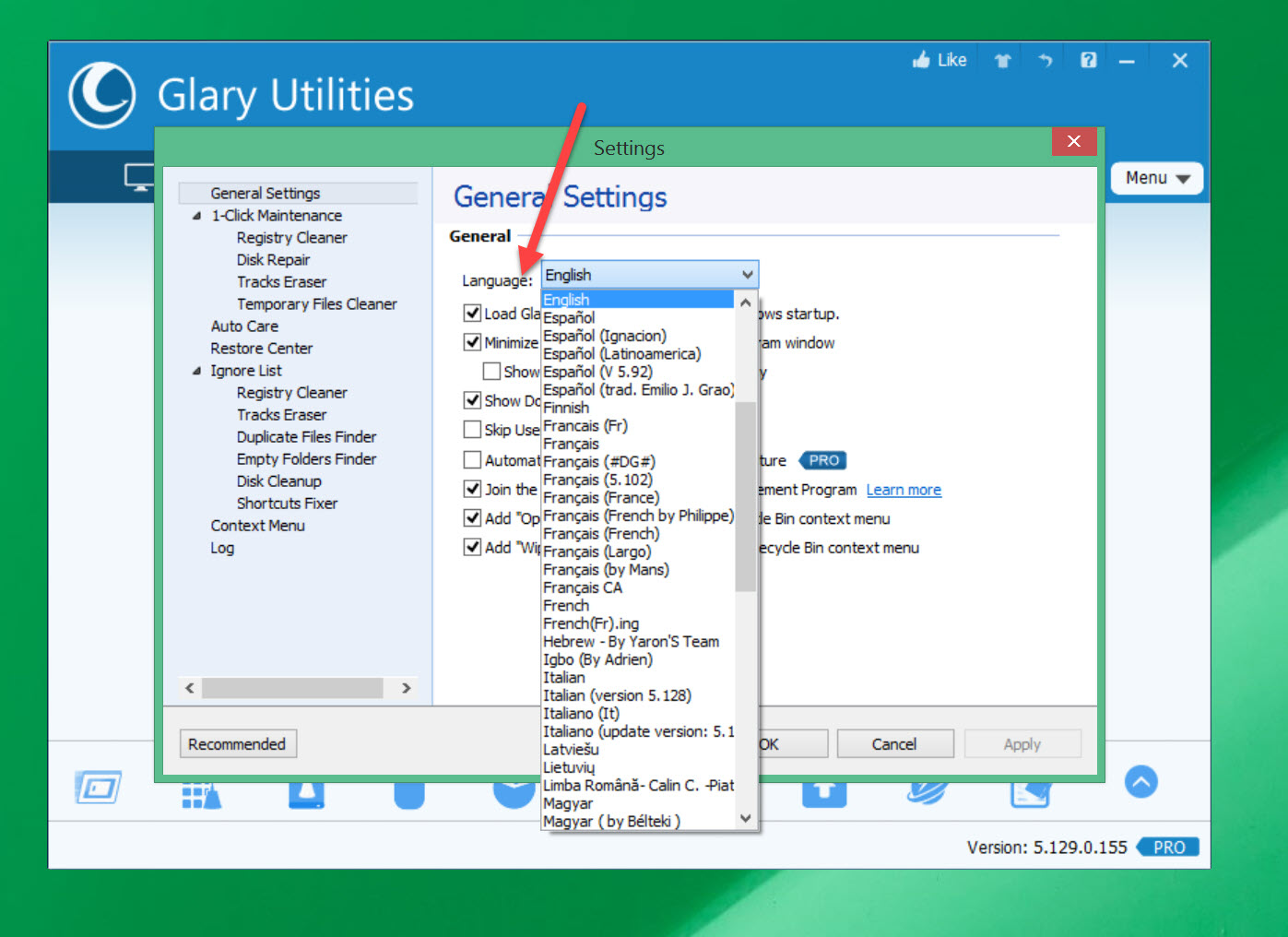Uncheck 'Join the' improvement program checkbox

coord(473,489)
